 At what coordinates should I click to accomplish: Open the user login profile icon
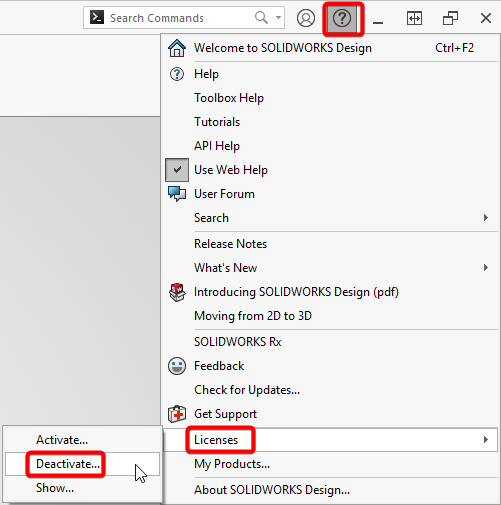306,18
